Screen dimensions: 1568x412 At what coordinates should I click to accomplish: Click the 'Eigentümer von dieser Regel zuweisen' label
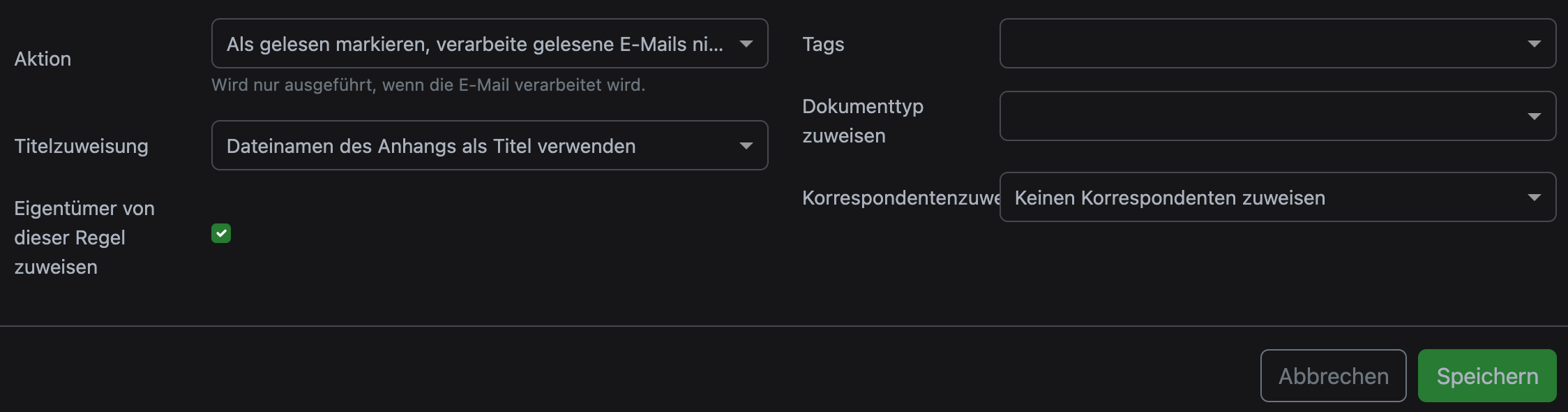84,237
